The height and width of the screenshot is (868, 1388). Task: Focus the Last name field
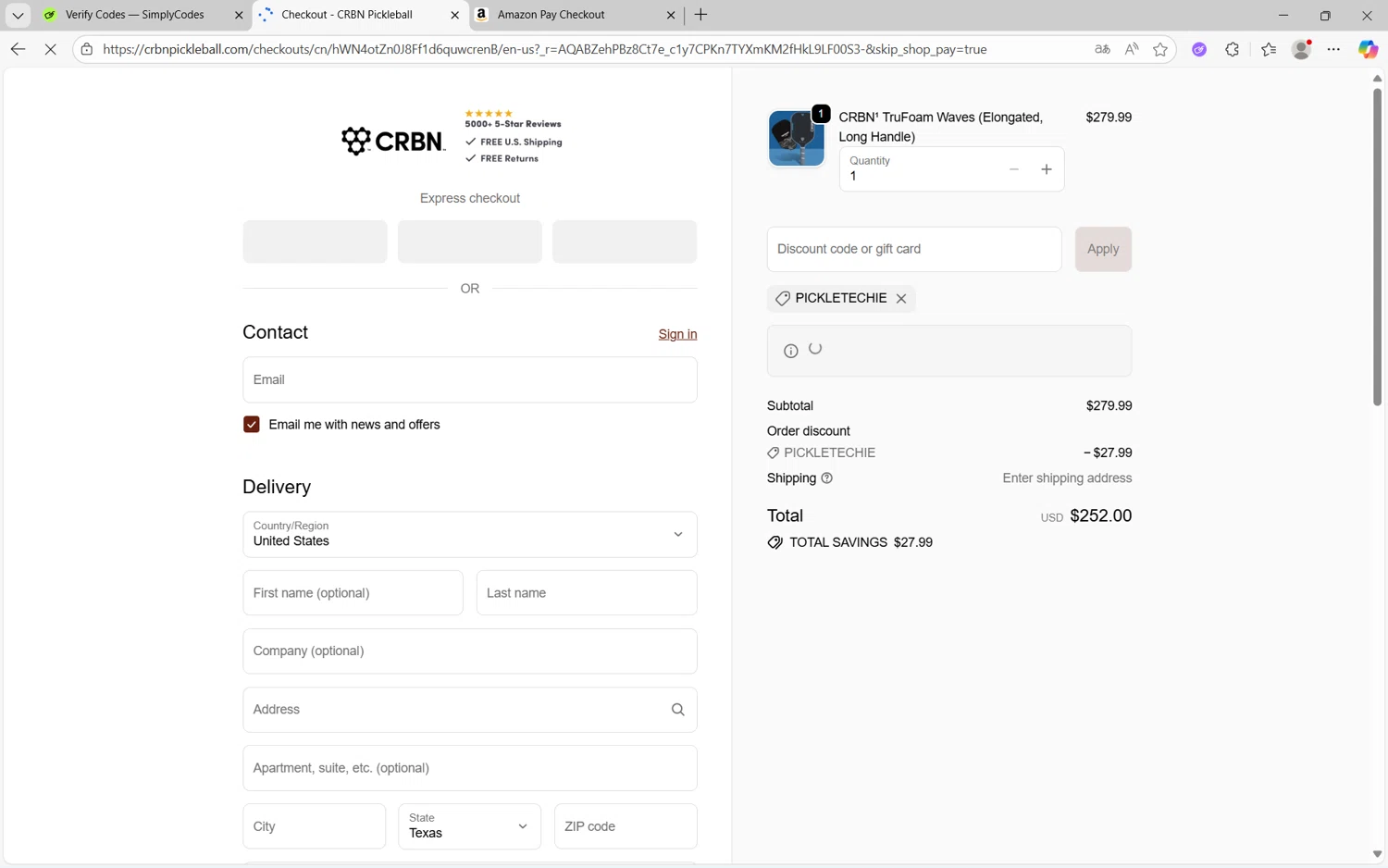[x=587, y=593]
